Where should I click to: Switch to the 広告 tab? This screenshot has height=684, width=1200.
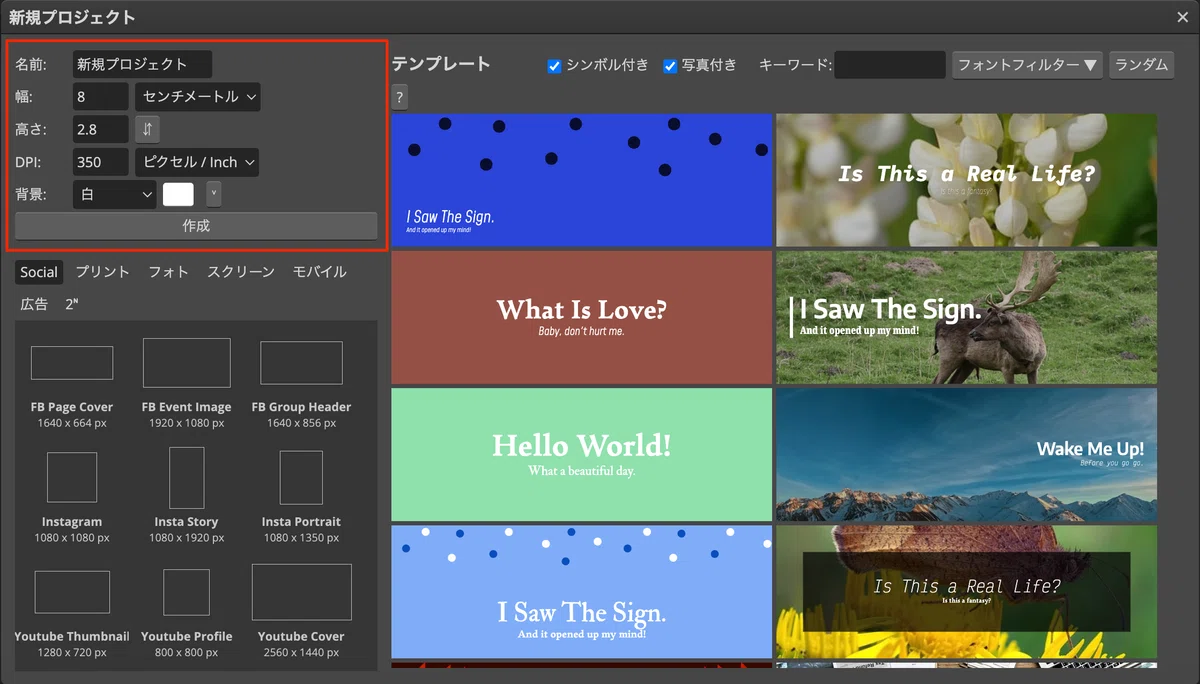[x=34, y=304]
